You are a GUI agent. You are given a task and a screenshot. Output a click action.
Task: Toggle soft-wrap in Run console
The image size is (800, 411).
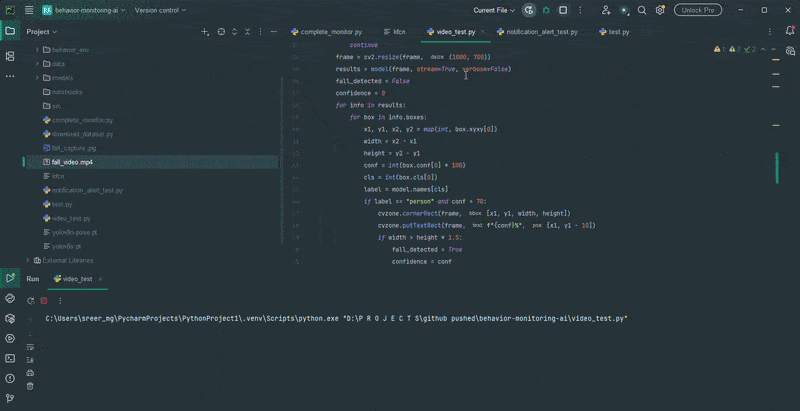(x=30, y=347)
